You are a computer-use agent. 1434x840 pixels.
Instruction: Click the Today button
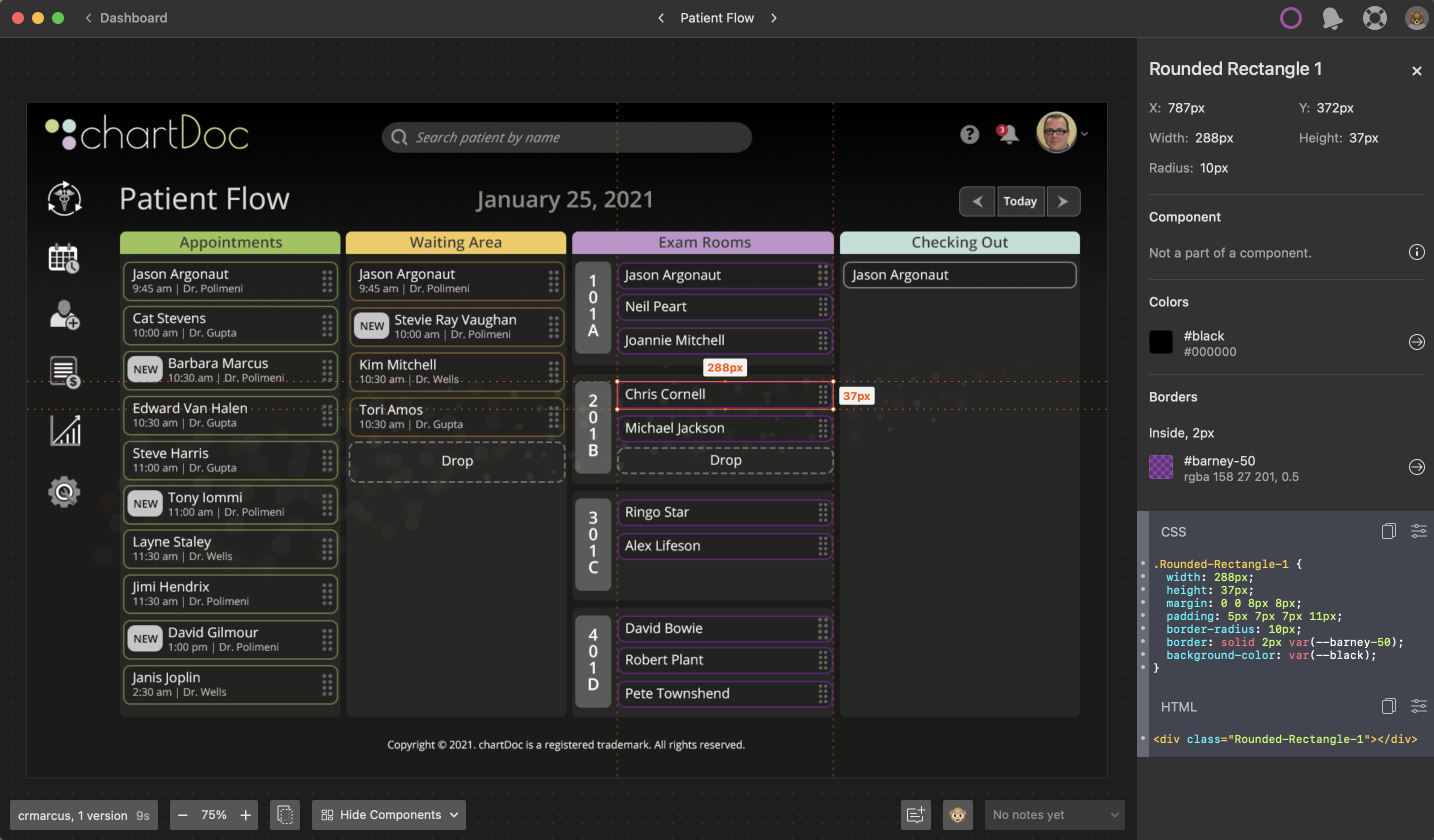coord(1020,201)
